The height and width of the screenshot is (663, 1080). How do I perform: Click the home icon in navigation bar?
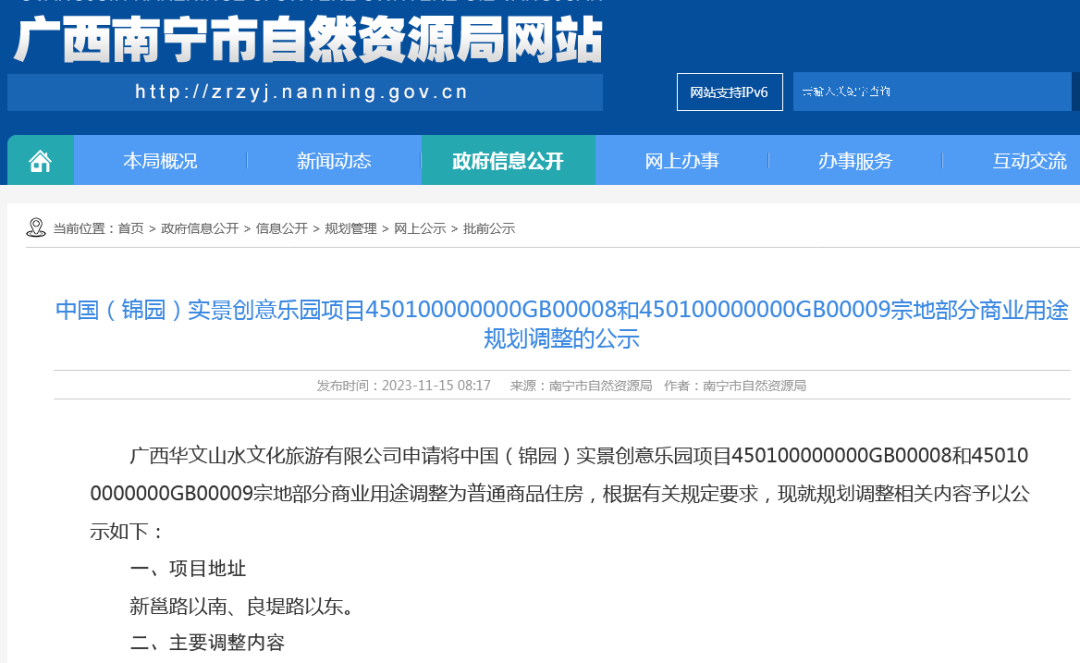coord(40,161)
